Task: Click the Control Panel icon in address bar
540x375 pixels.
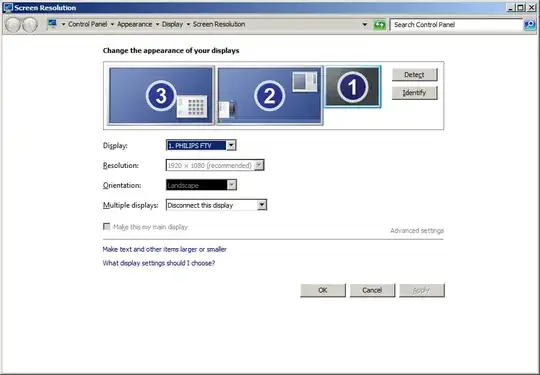Action: [52, 24]
